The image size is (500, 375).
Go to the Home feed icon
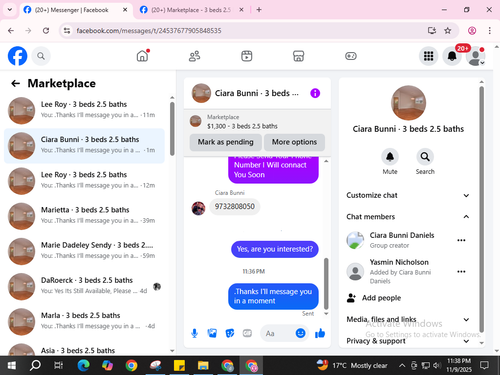click(143, 56)
